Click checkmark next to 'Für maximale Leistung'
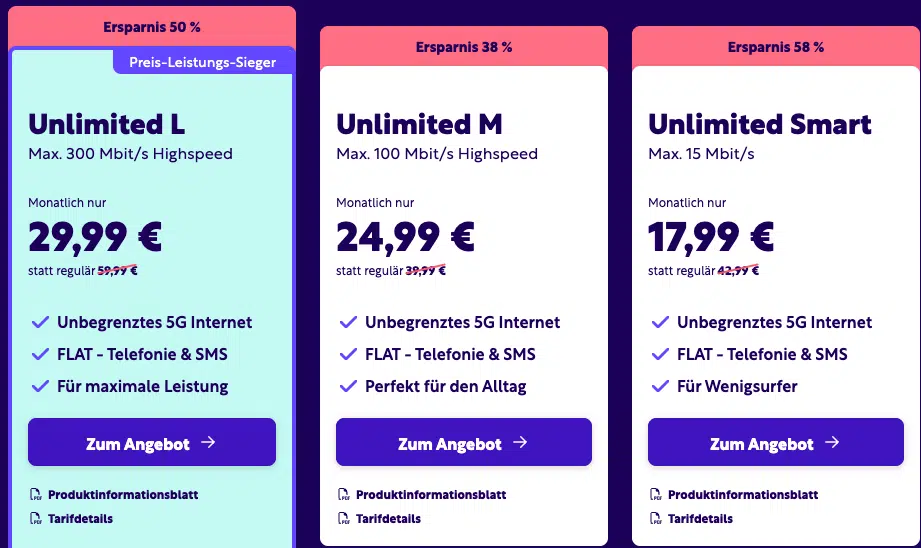The height and width of the screenshot is (548, 921). pyautogui.click(x=40, y=386)
